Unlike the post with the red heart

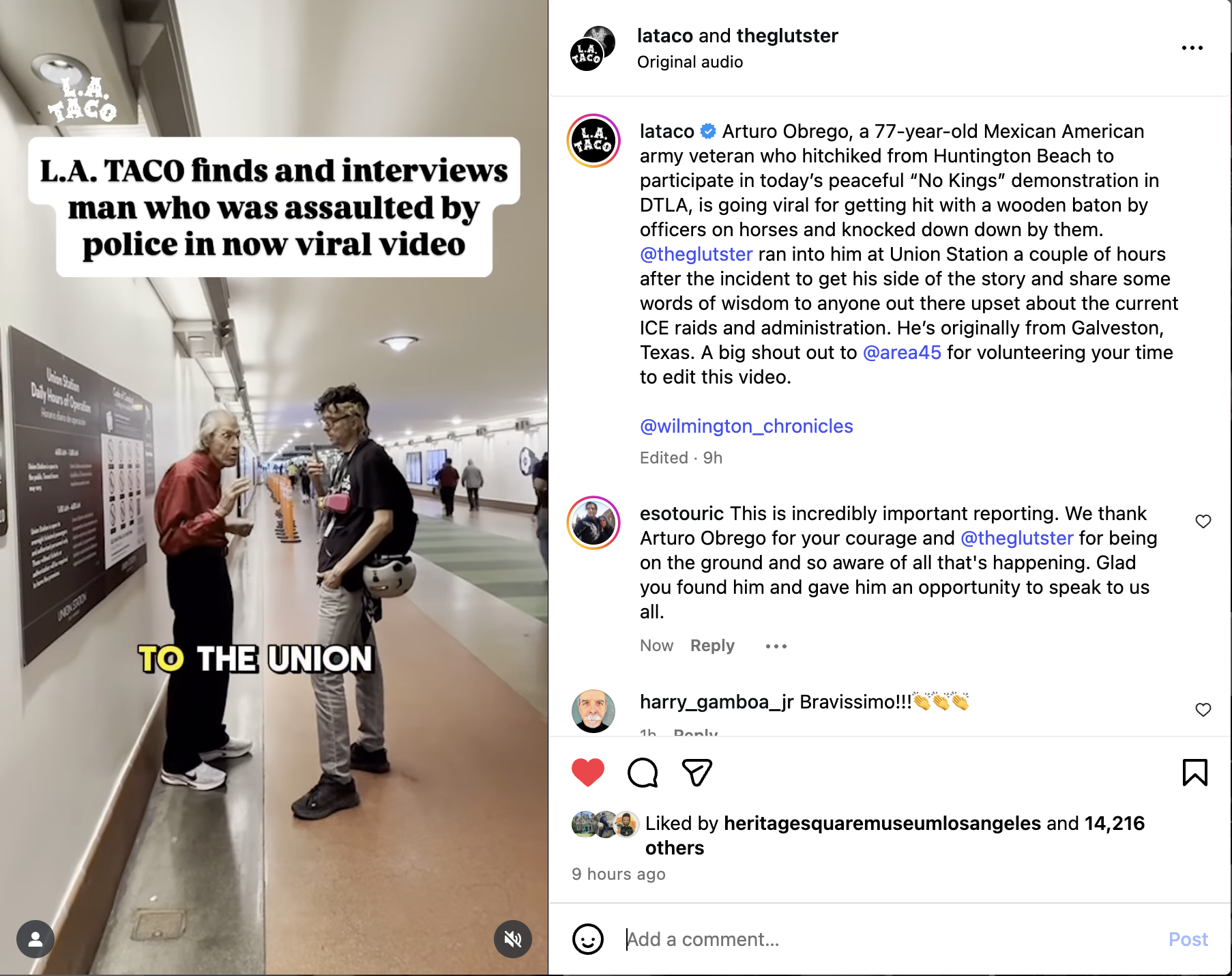[x=587, y=773]
